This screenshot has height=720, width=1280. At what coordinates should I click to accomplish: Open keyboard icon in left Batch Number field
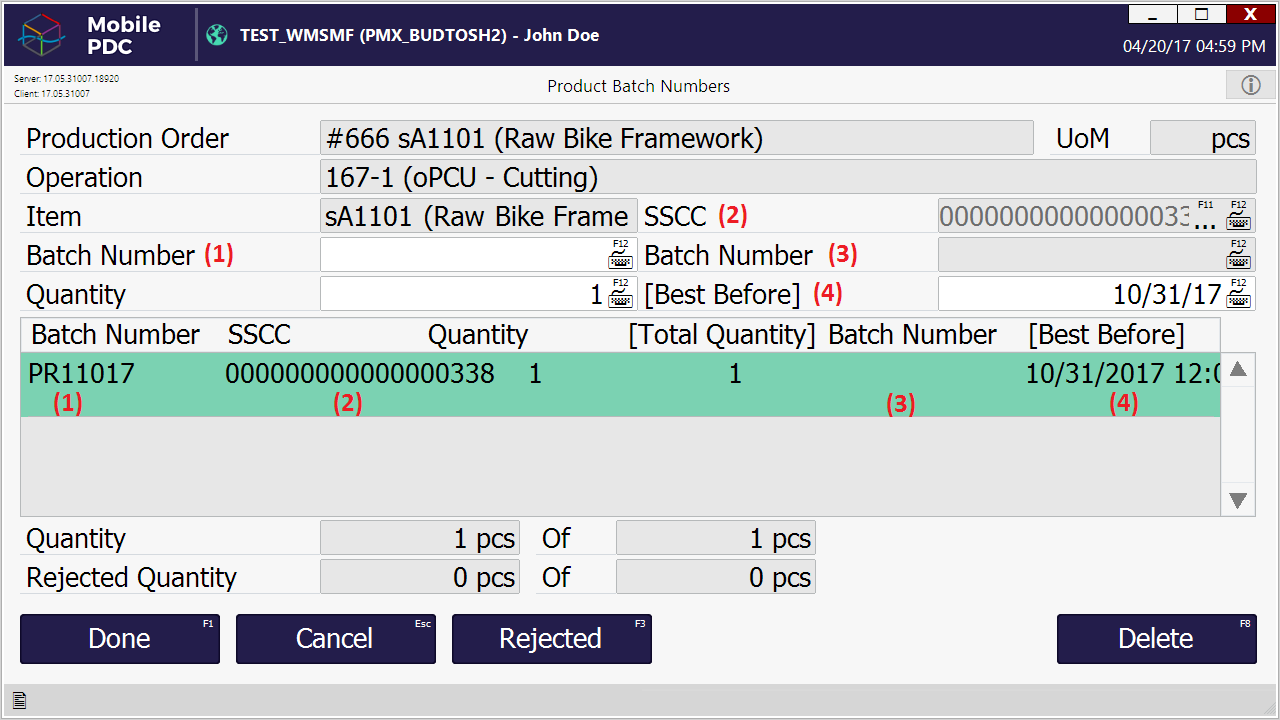click(620, 255)
